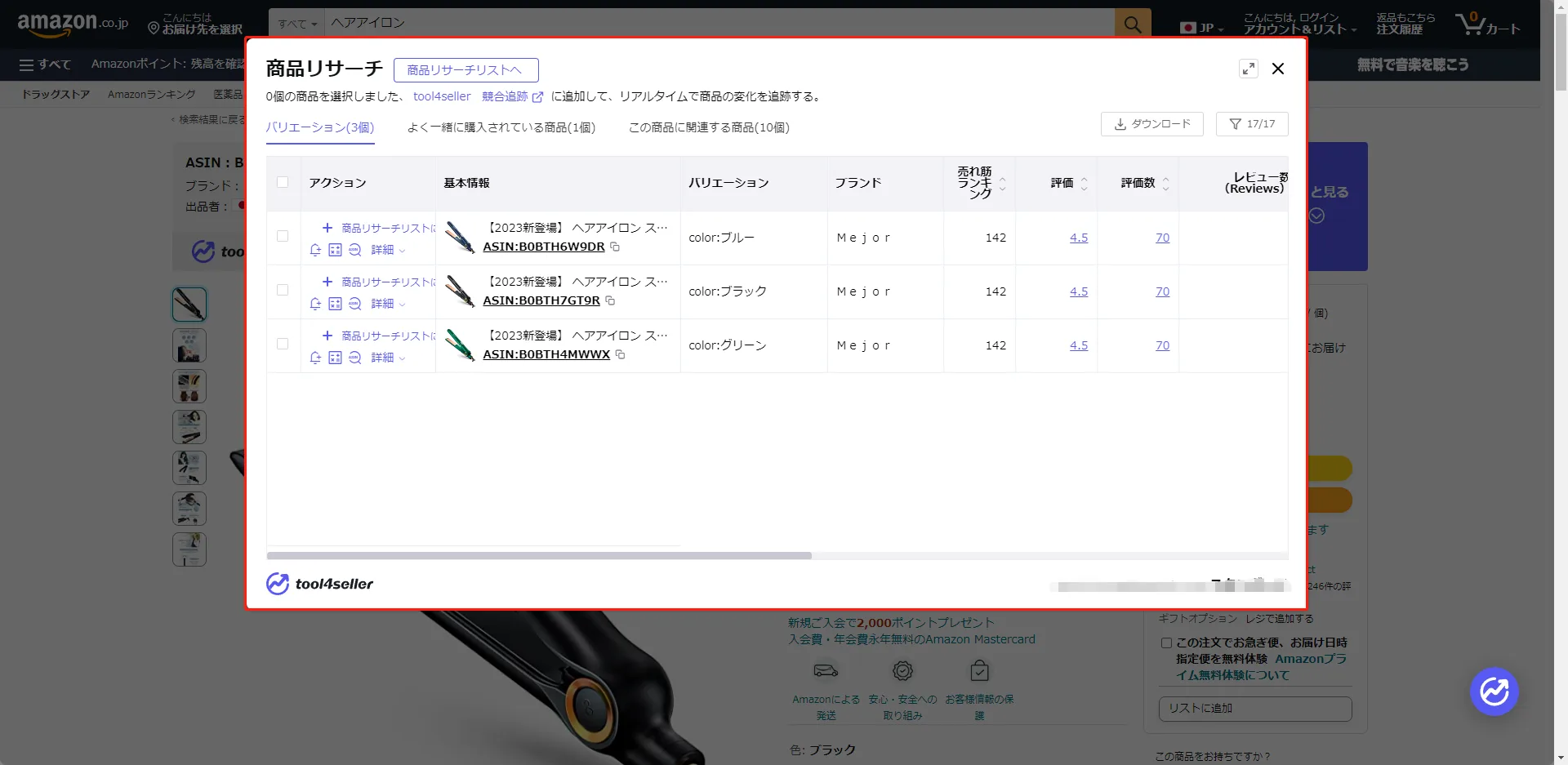Click the floating tool4seller round icon
The image size is (1568, 765).
point(1494,692)
